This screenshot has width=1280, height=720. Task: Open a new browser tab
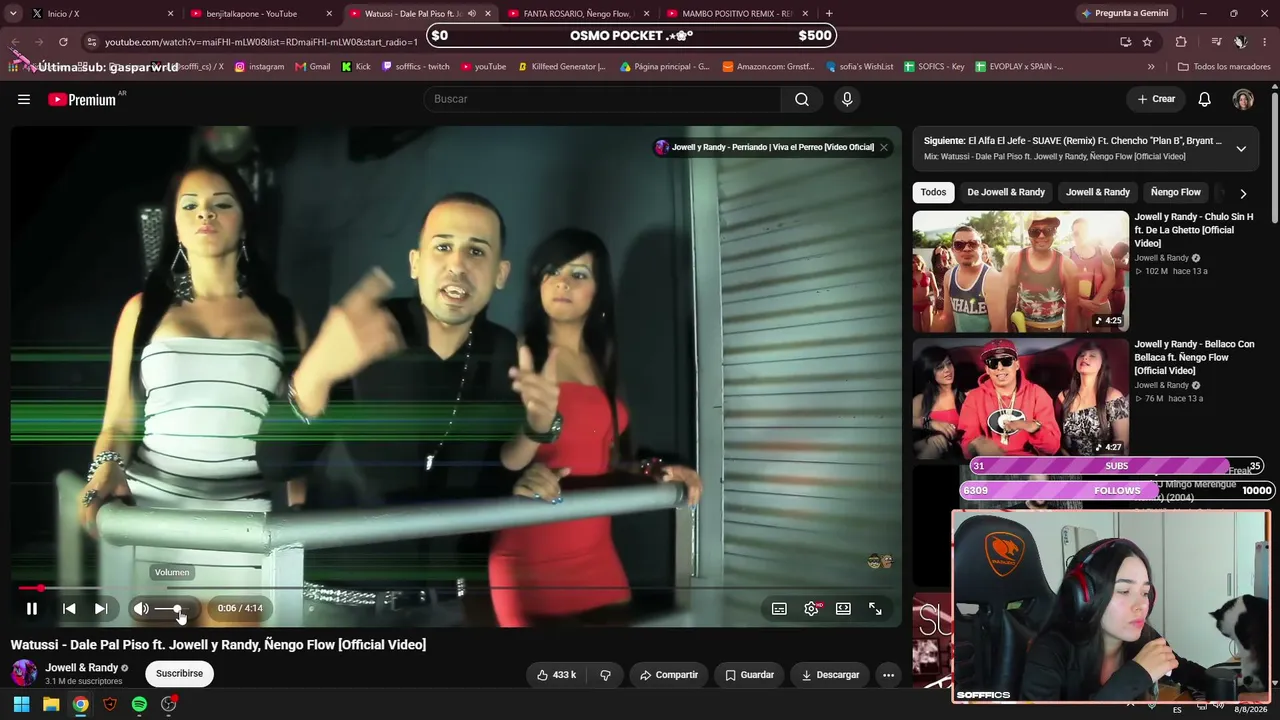coord(829,14)
